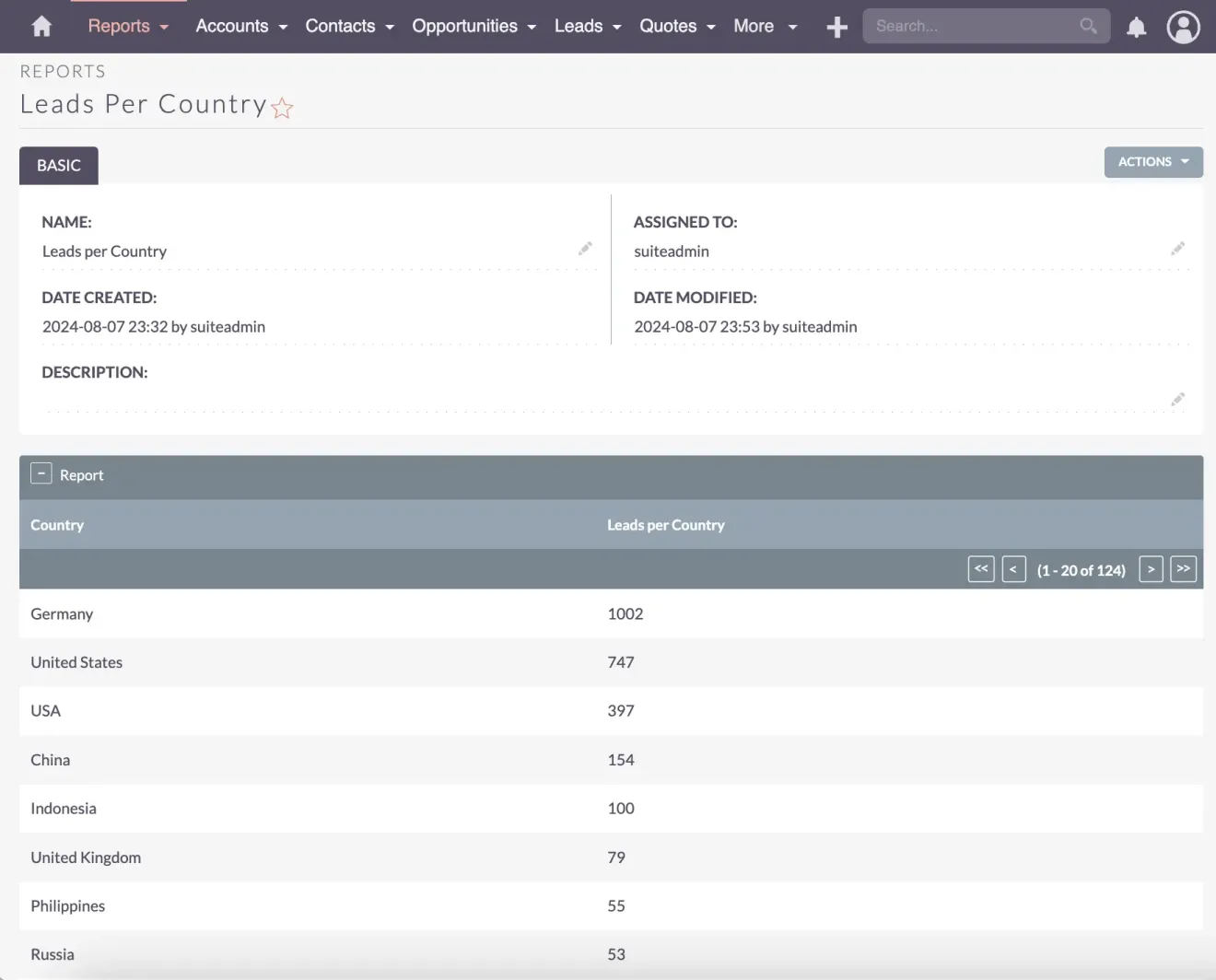This screenshot has height=980, width=1216.
Task: Click the Home icon in the navigation bar
Action: [x=41, y=27]
